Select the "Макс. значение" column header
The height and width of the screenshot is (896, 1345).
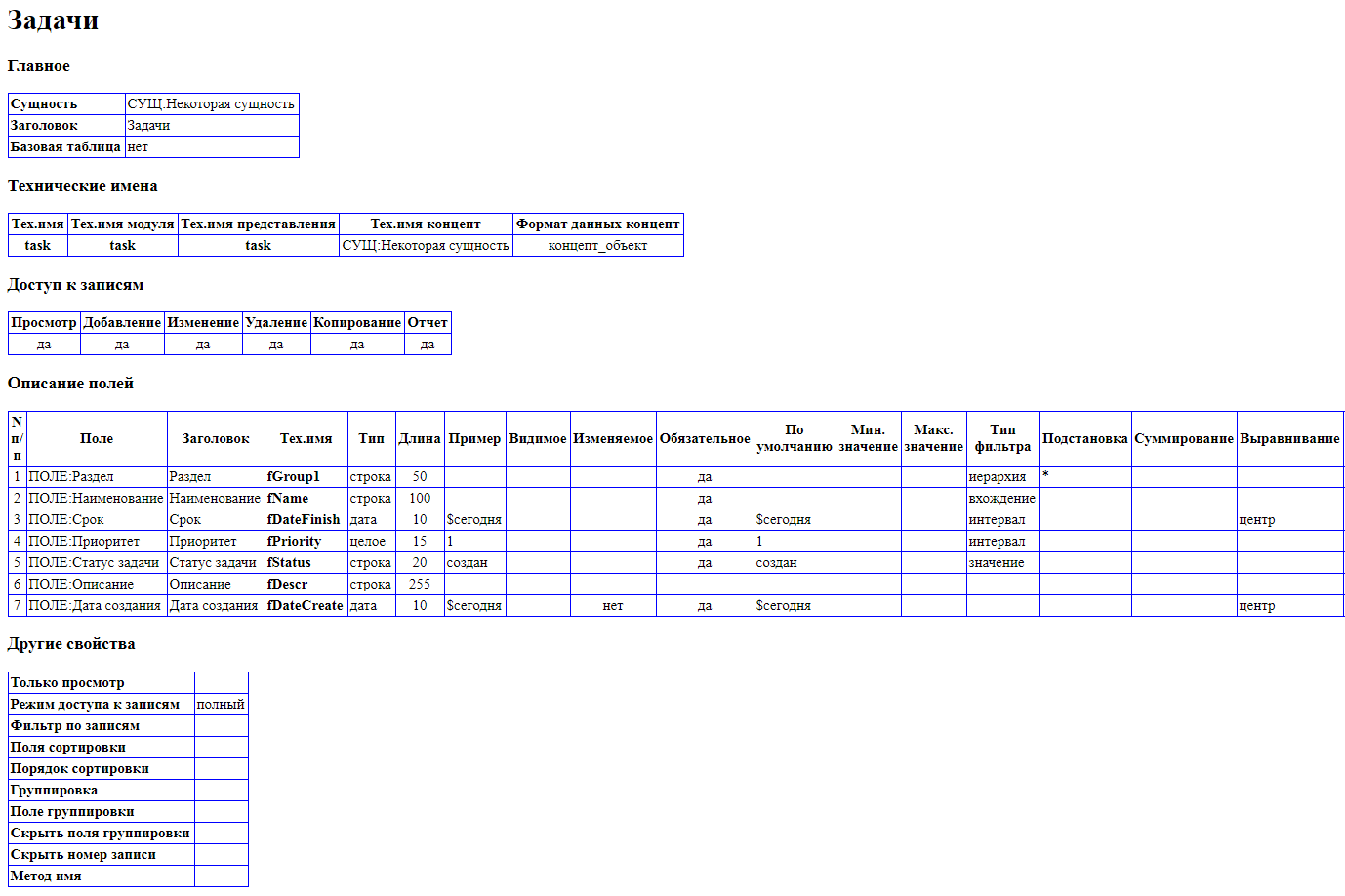point(933,438)
